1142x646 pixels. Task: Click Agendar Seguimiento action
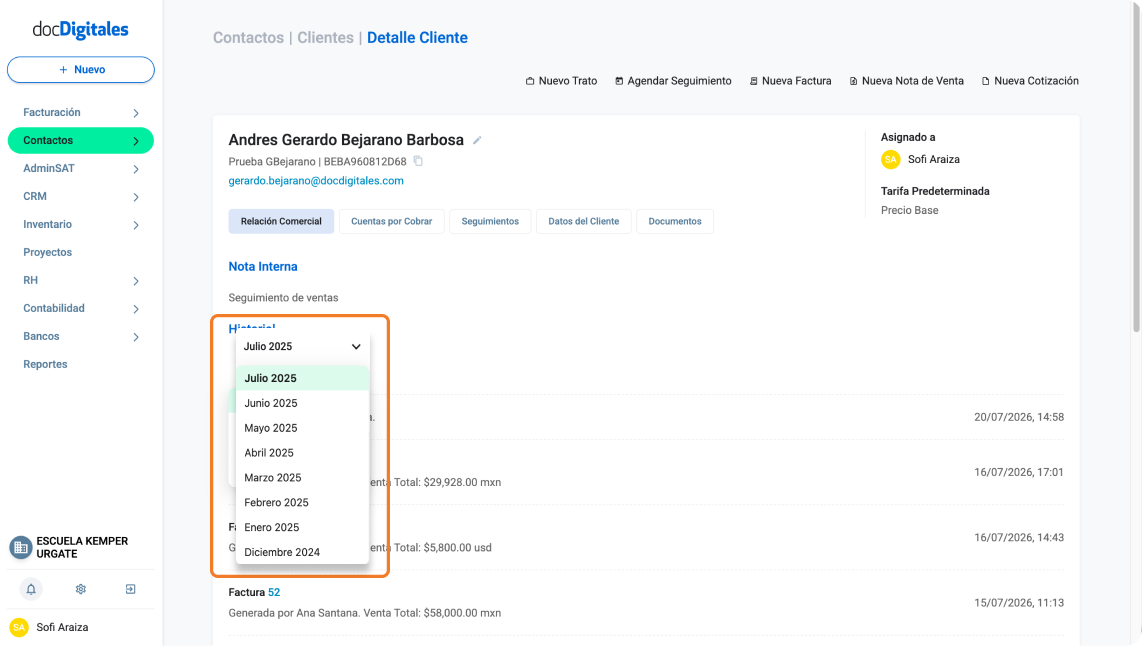673,81
